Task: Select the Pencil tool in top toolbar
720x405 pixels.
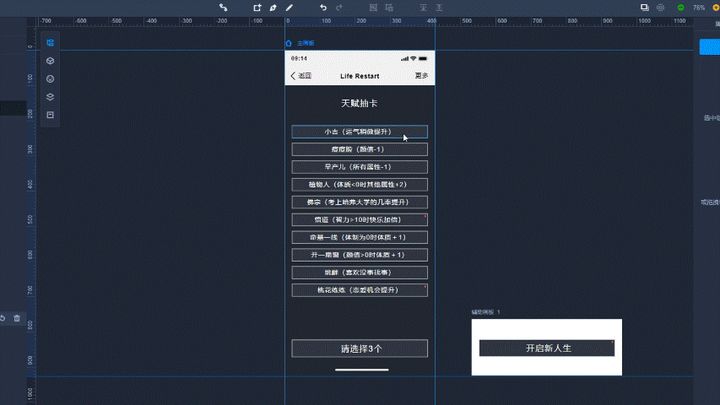Action: (x=289, y=7)
